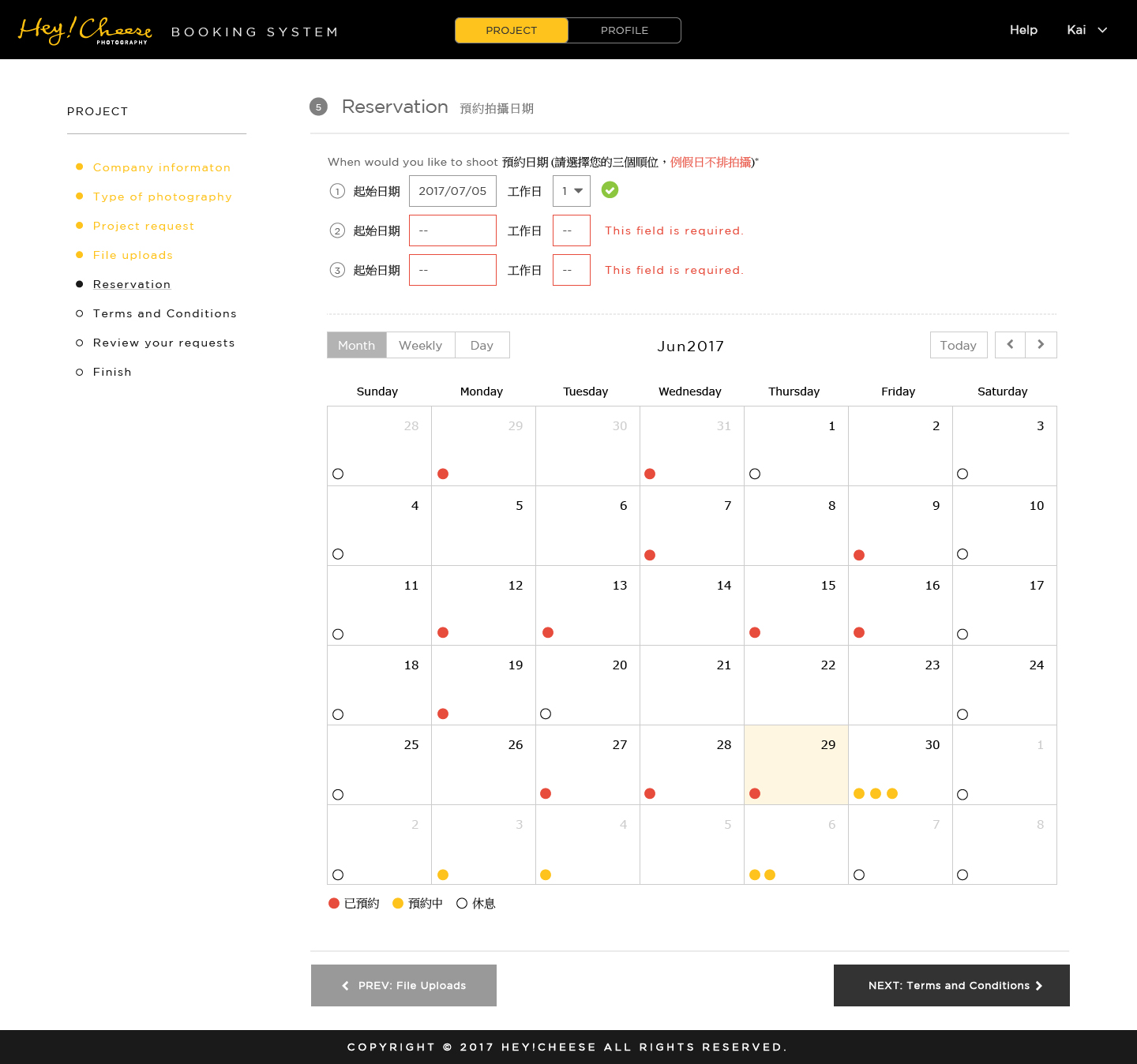Click red booked dot on June 7

pyautogui.click(x=650, y=555)
